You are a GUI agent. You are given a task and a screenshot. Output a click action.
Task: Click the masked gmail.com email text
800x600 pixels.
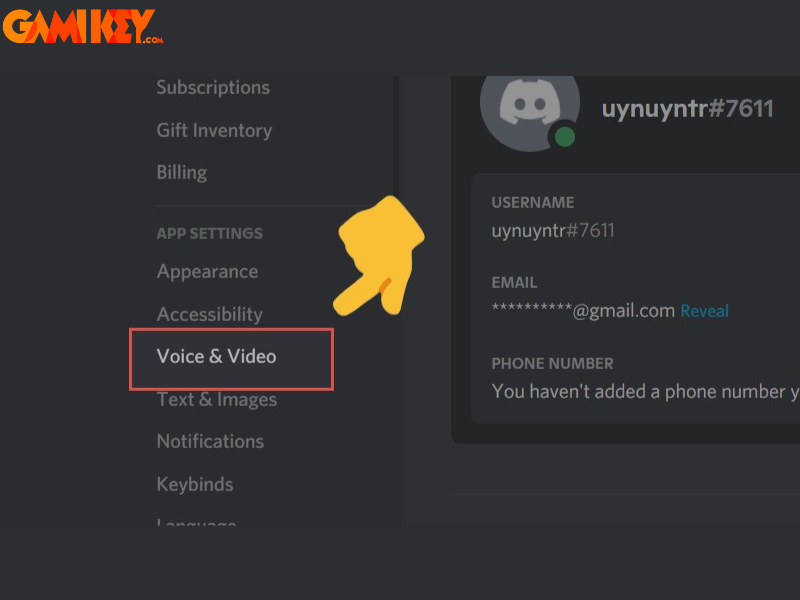tap(583, 310)
